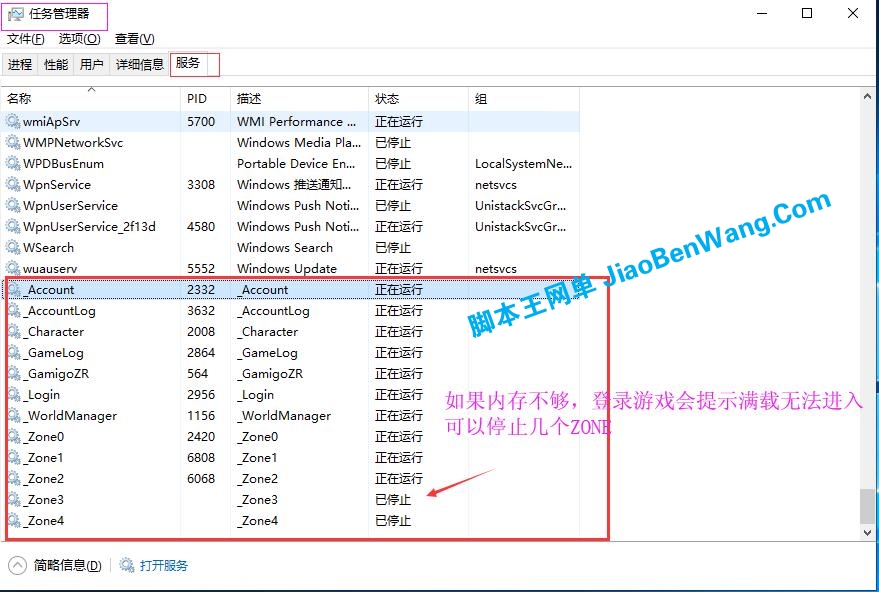Click the gear icon beside _Zone4
The image size is (879, 592).
(x=15, y=520)
